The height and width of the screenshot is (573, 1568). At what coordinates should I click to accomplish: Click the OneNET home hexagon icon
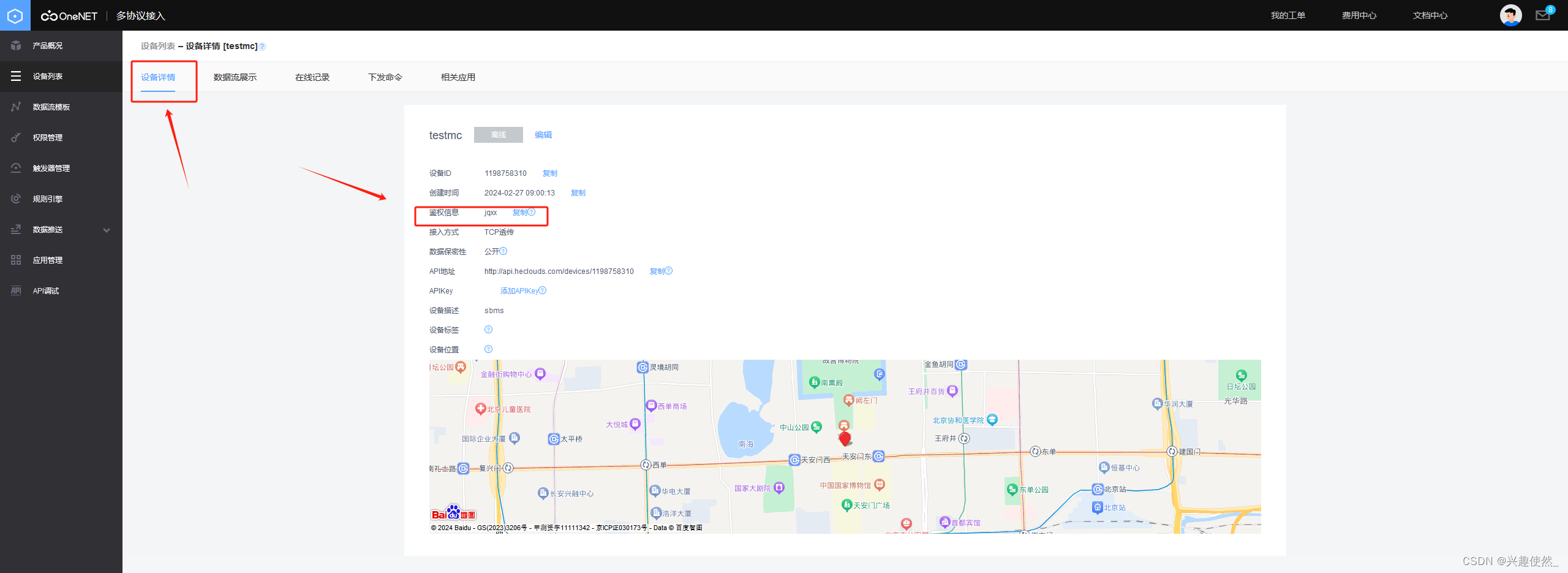tap(15, 15)
